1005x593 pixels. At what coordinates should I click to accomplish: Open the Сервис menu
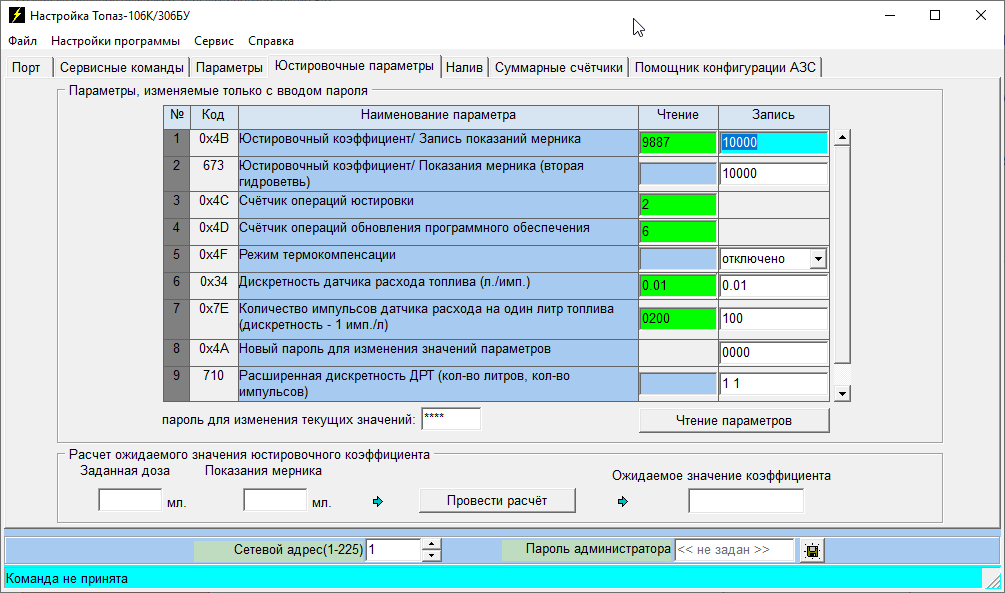tap(214, 41)
